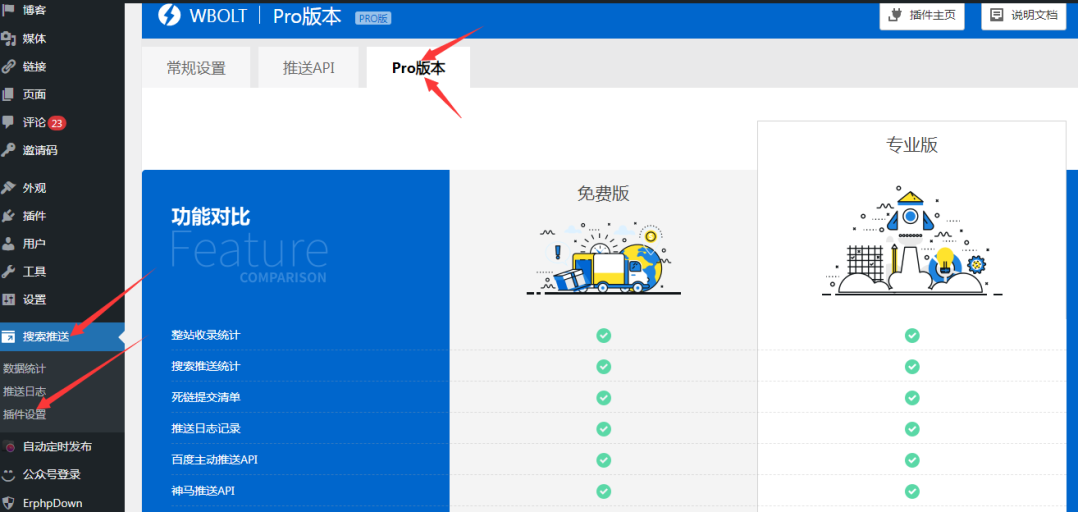Click the 工具 wrench icon
Image resolution: width=1078 pixels, height=512 pixels.
point(8,271)
